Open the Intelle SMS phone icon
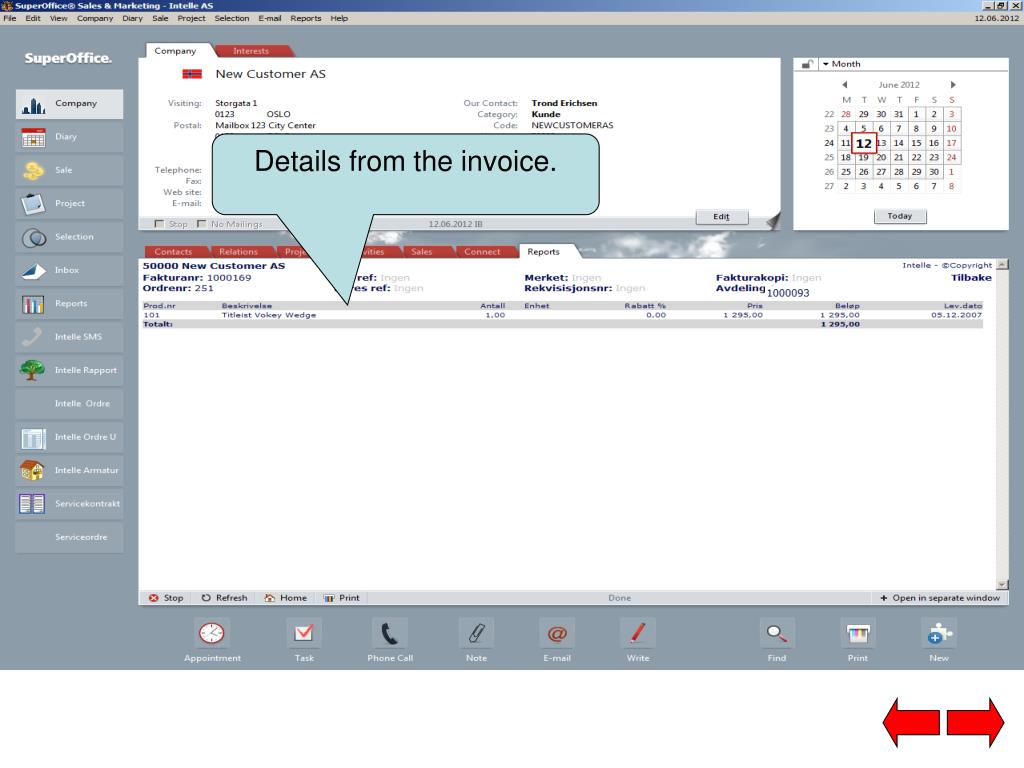Image resolution: width=1024 pixels, height=768 pixels. point(33,337)
